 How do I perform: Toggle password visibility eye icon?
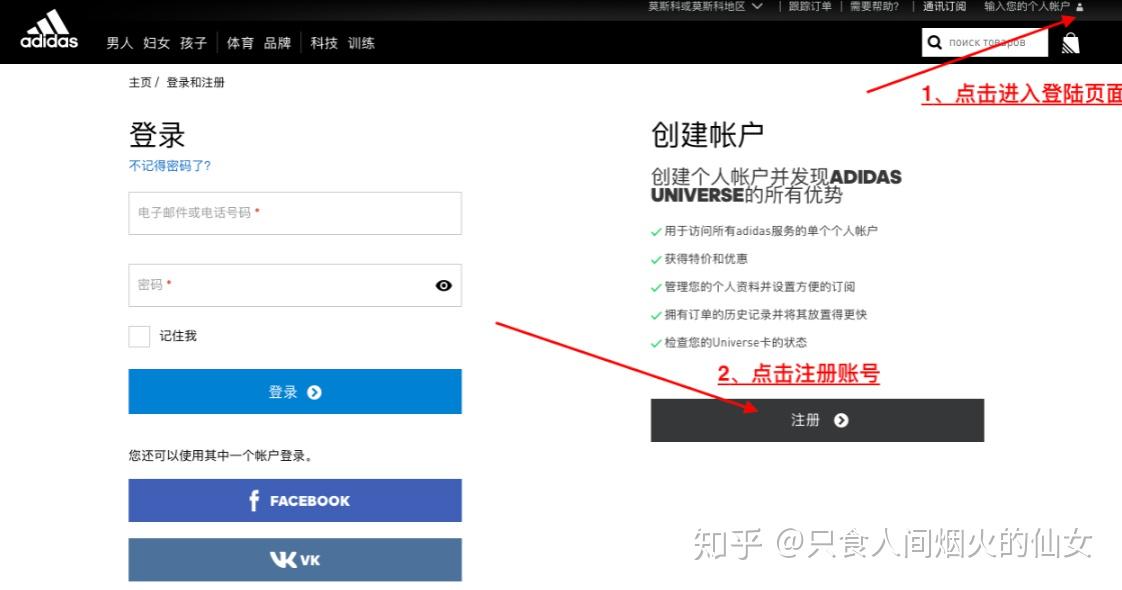click(444, 285)
